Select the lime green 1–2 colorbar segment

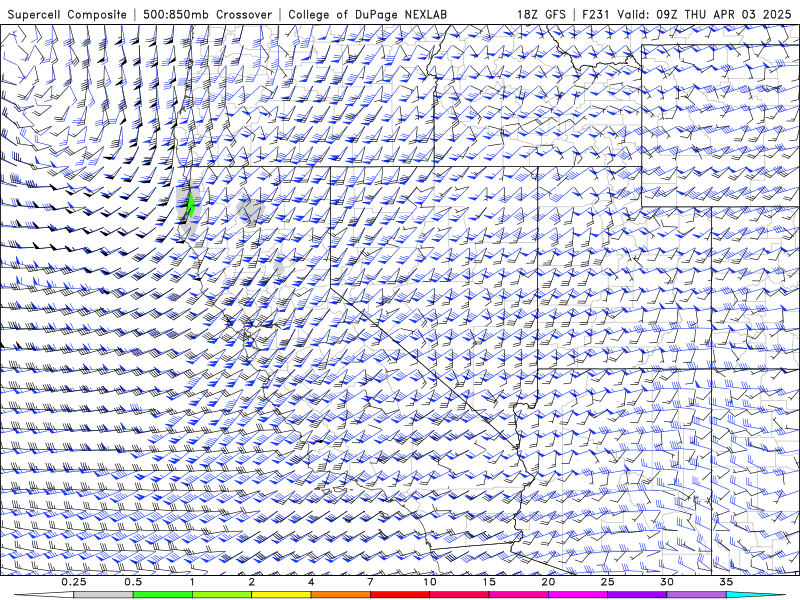point(221,595)
